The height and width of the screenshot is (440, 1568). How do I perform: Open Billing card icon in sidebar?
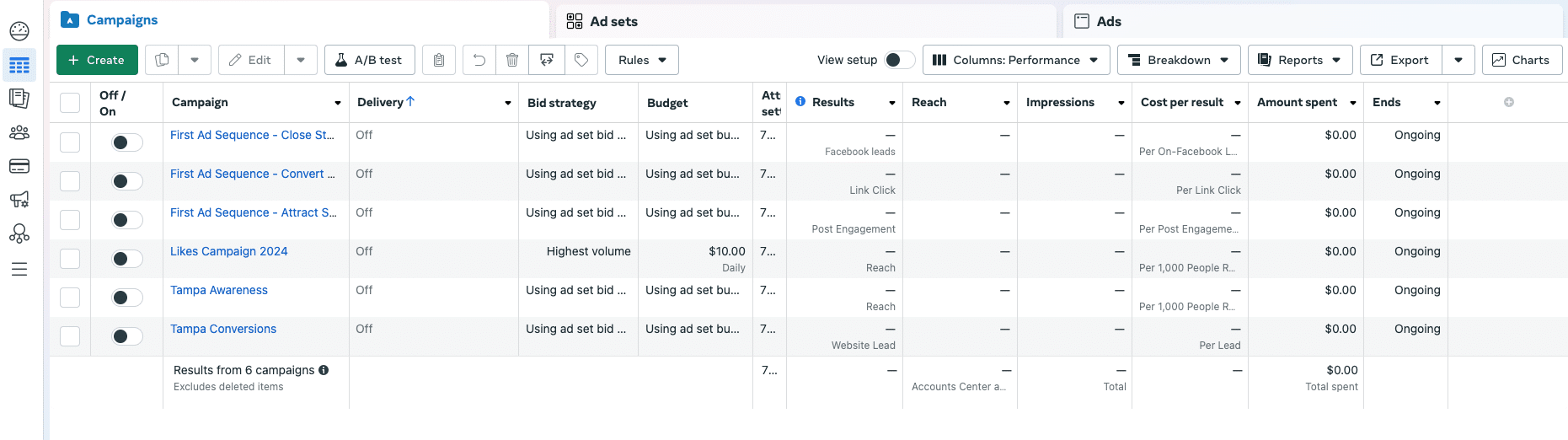tap(19, 166)
